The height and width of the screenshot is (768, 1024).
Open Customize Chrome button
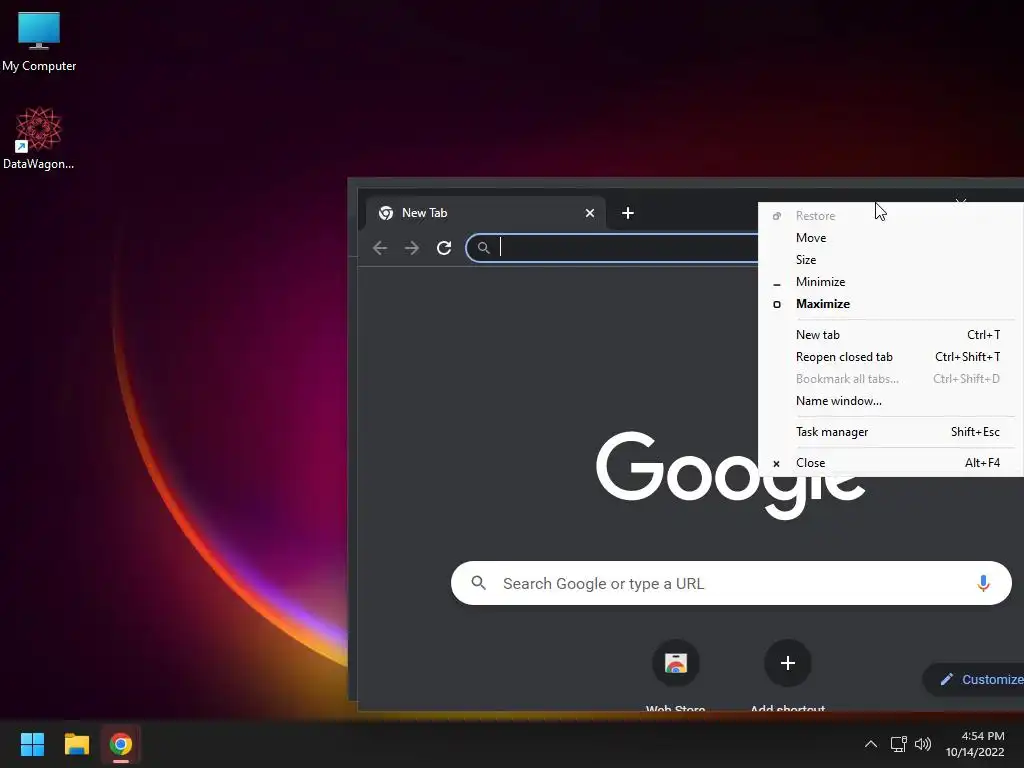(973, 679)
